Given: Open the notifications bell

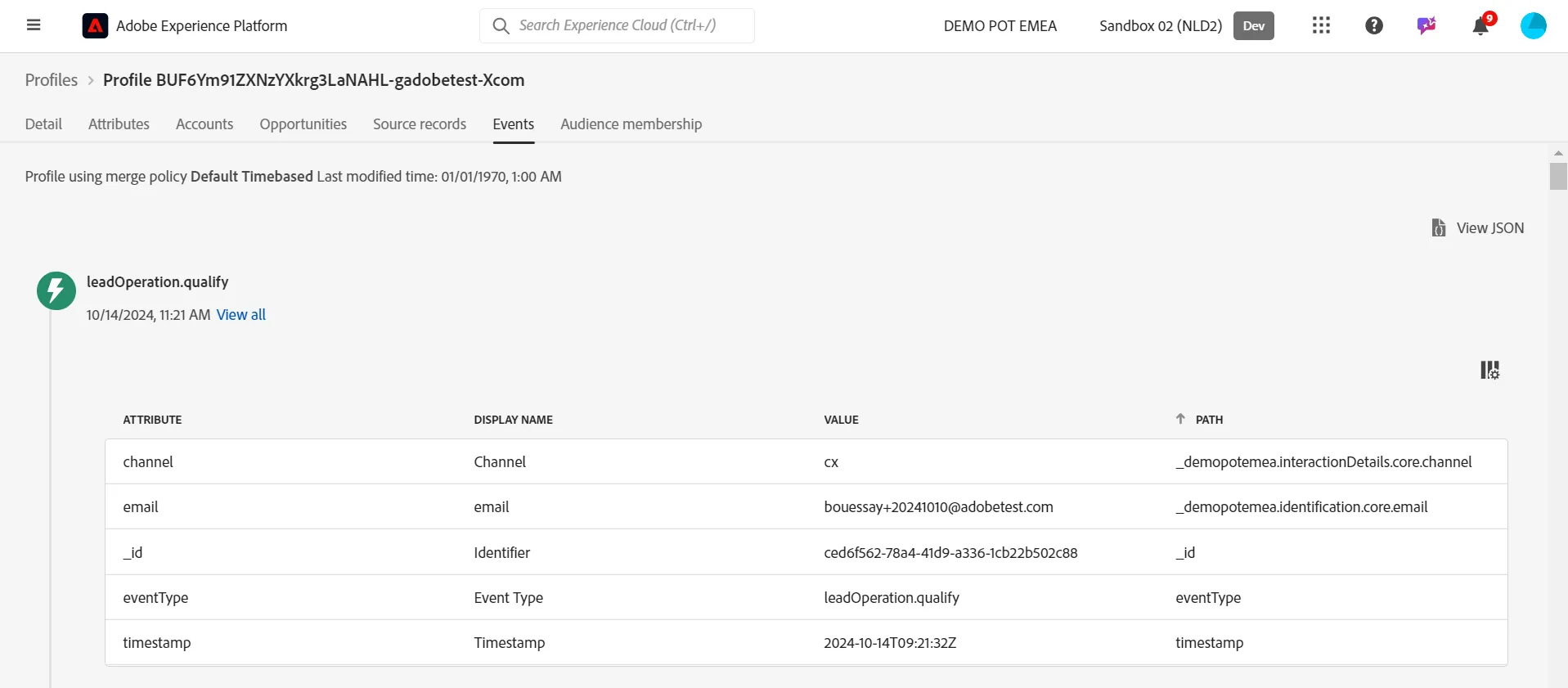Looking at the screenshot, I should pyautogui.click(x=1480, y=26).
